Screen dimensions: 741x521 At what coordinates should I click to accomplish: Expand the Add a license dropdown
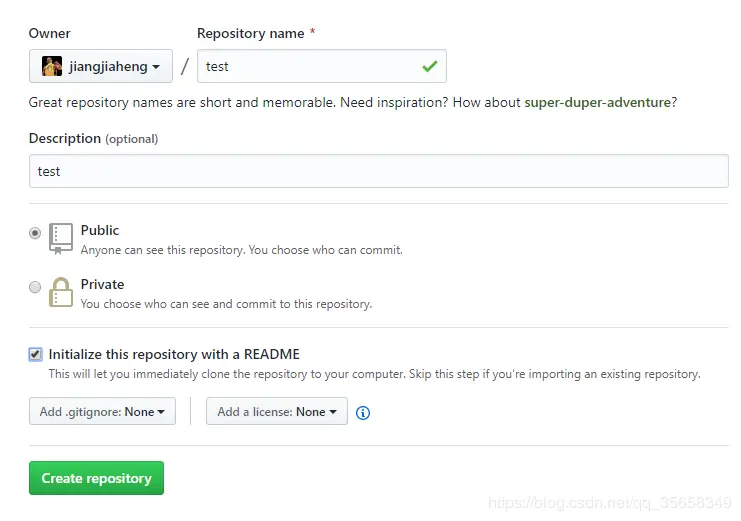[x=277, y=412]
